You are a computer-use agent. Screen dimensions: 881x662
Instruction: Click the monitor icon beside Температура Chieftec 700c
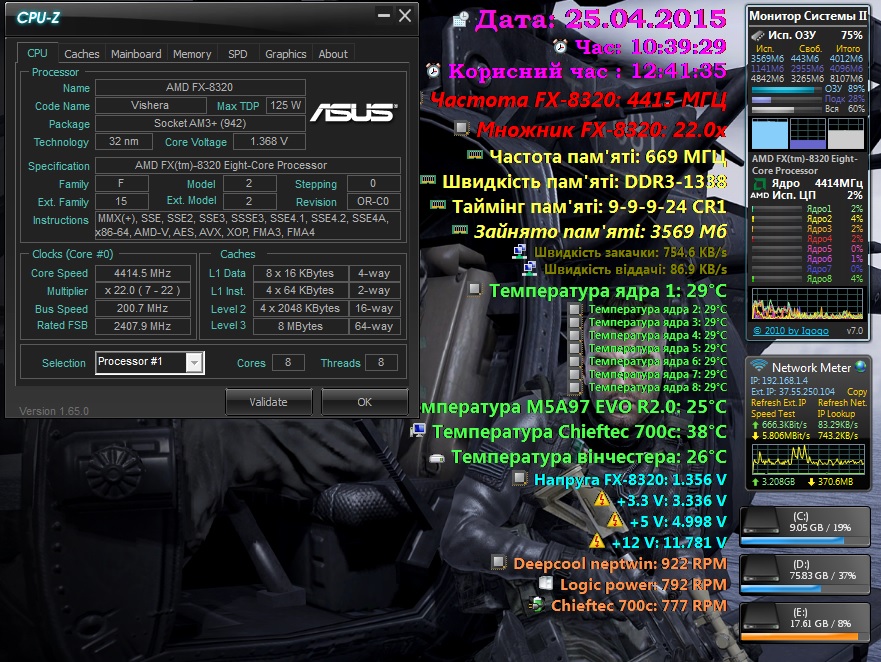pyautogui.click(x=417, y=430)
